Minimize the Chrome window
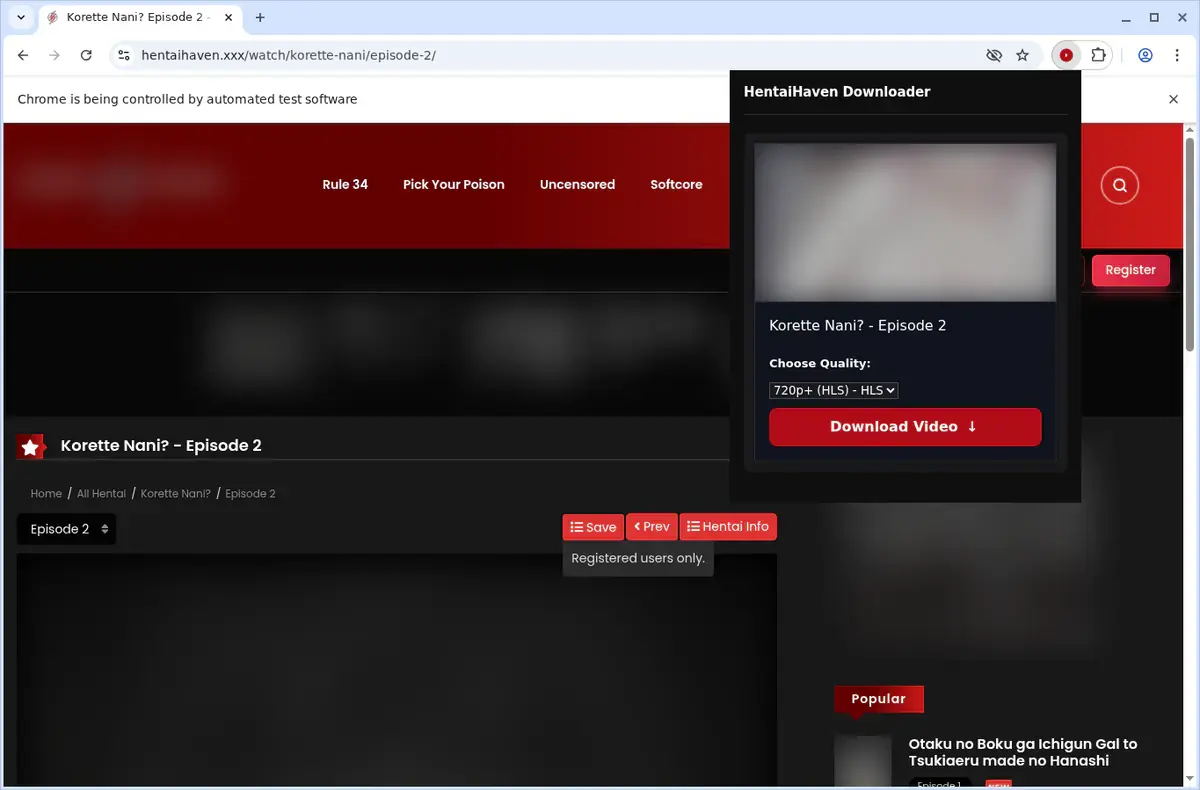The image size is (1200, 790). 1125,17
